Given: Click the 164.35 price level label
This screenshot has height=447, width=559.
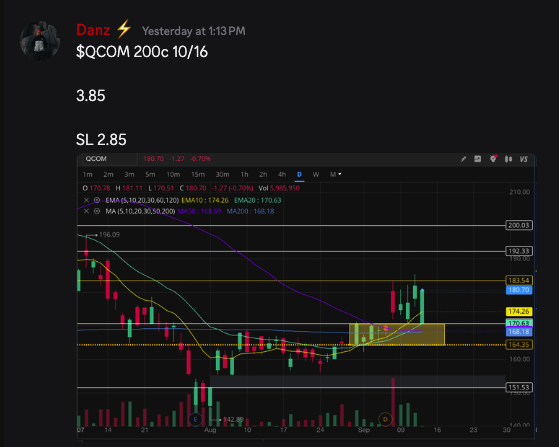Looking at the screenshot, I should tap(519, 345).
